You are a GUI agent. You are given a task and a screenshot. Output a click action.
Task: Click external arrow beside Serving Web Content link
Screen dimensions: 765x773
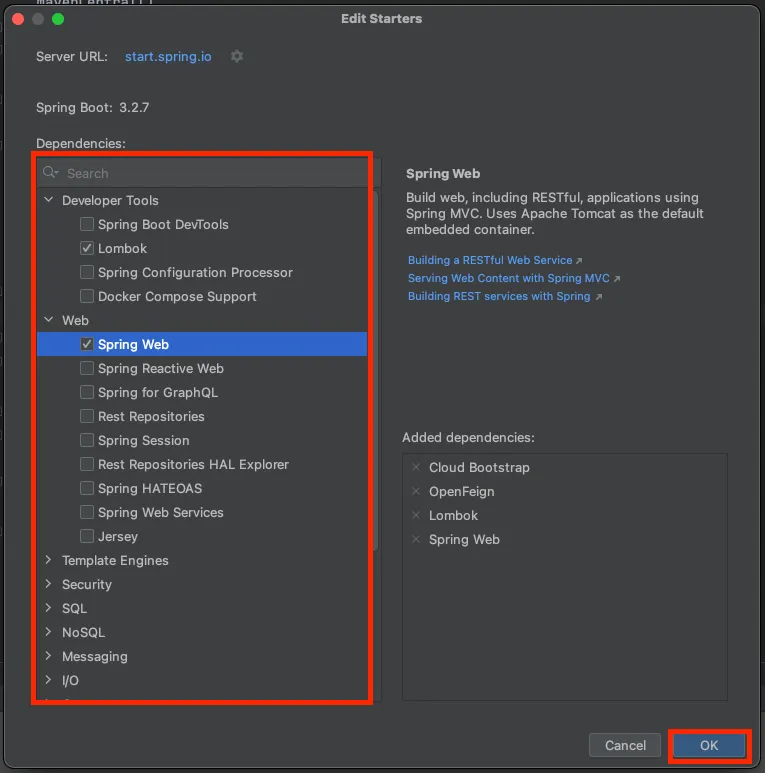pos(617,279)
